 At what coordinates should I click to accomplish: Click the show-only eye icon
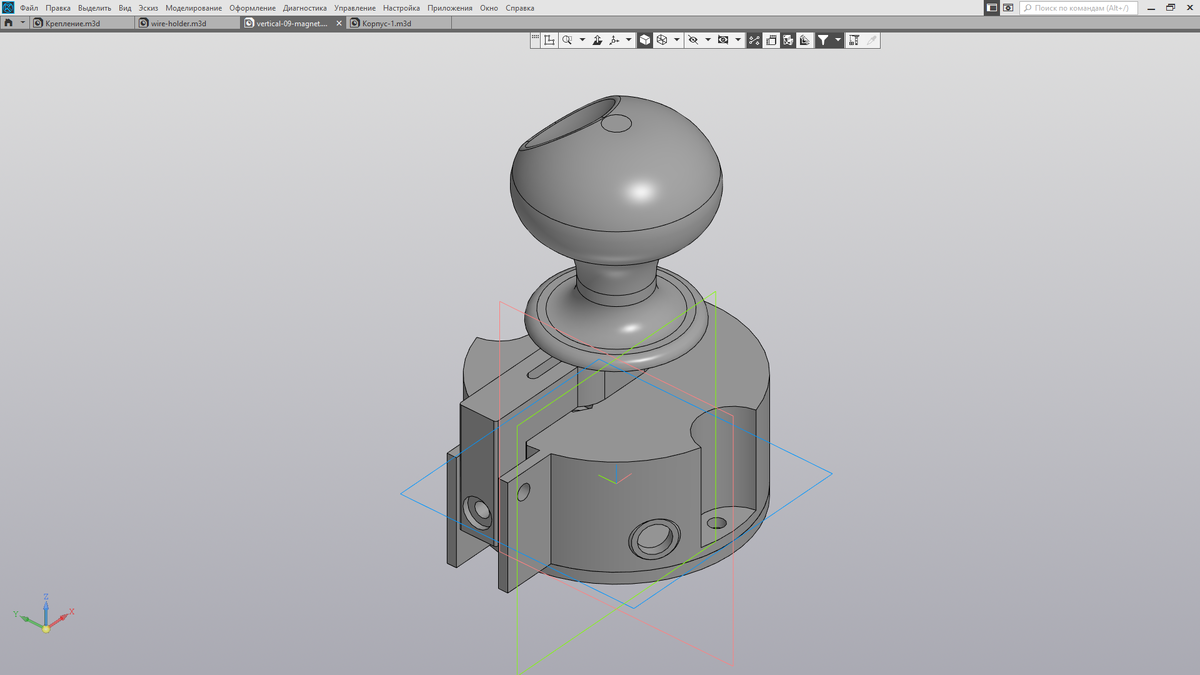pyautogui.click(x=723, y=40)
